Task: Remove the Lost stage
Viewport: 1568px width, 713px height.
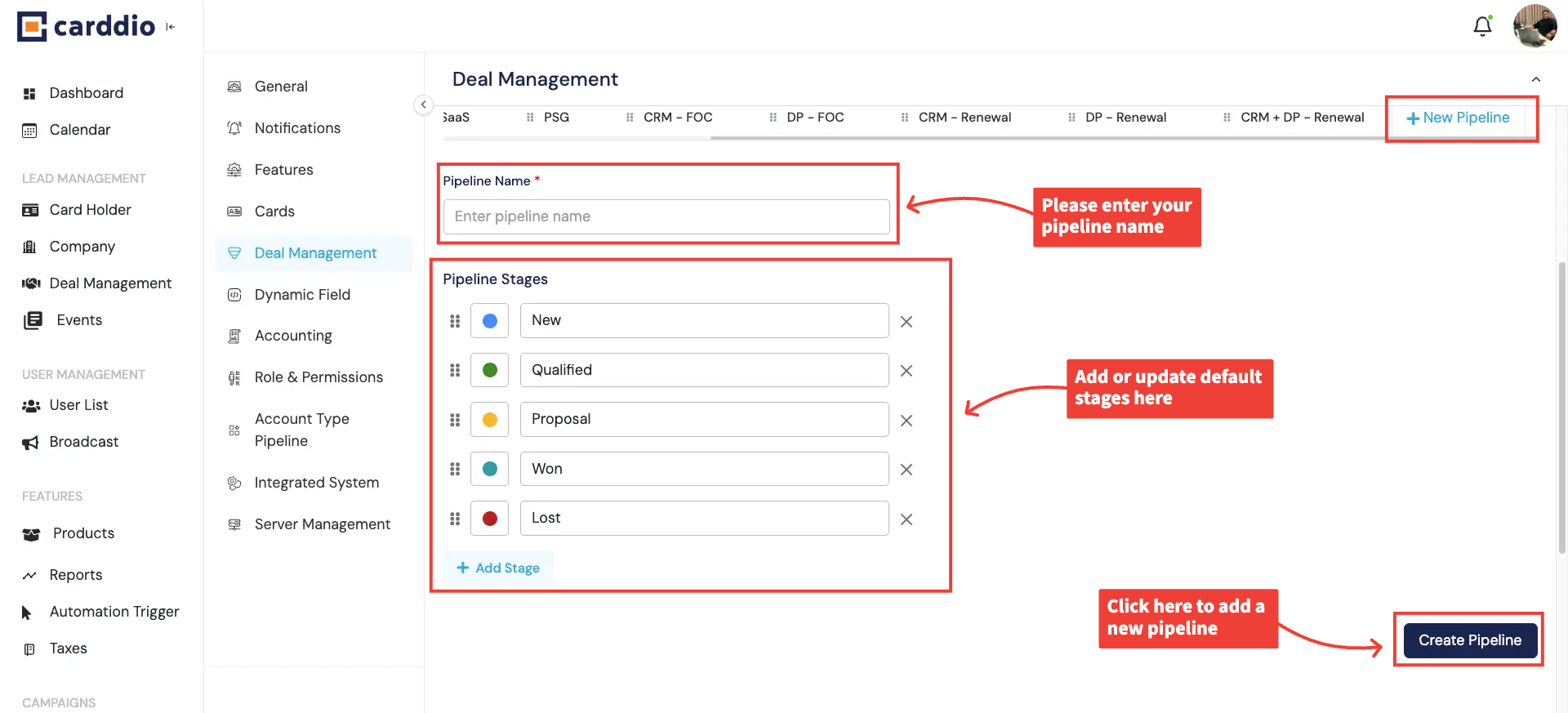Action: (x=906, y=519)
